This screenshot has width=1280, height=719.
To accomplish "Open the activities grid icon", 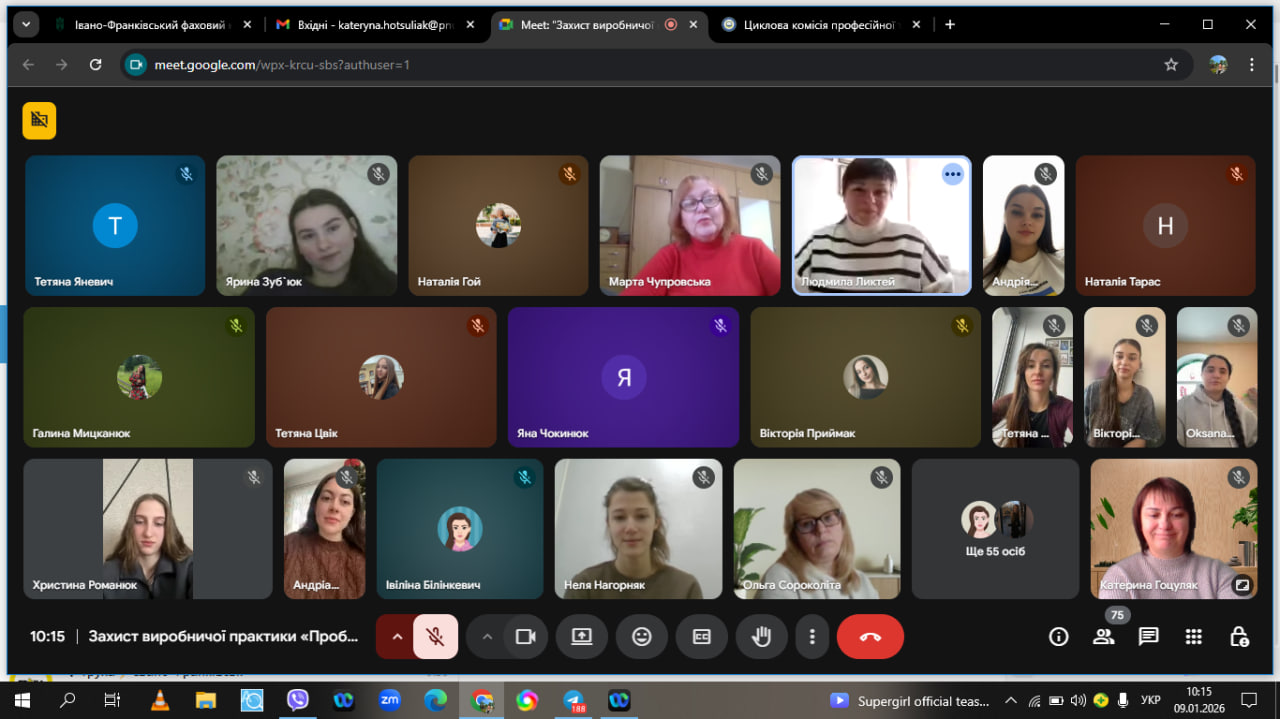I will [1193, 637].
